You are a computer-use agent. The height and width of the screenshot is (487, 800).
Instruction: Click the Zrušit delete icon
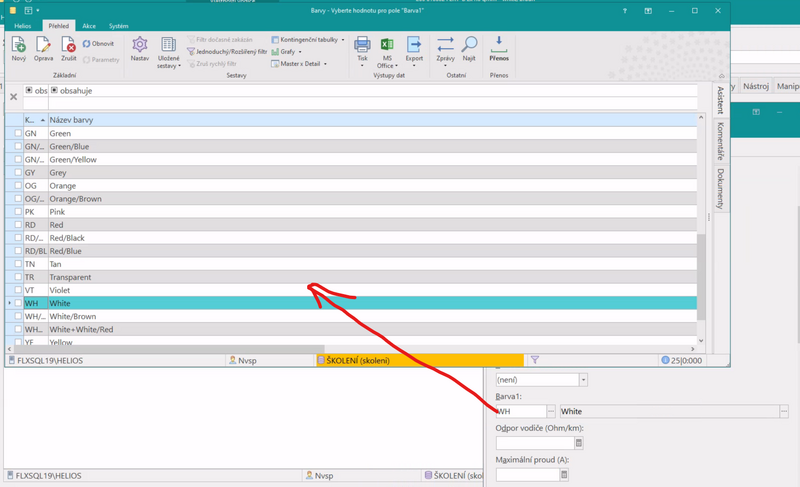tap(68, 45)
